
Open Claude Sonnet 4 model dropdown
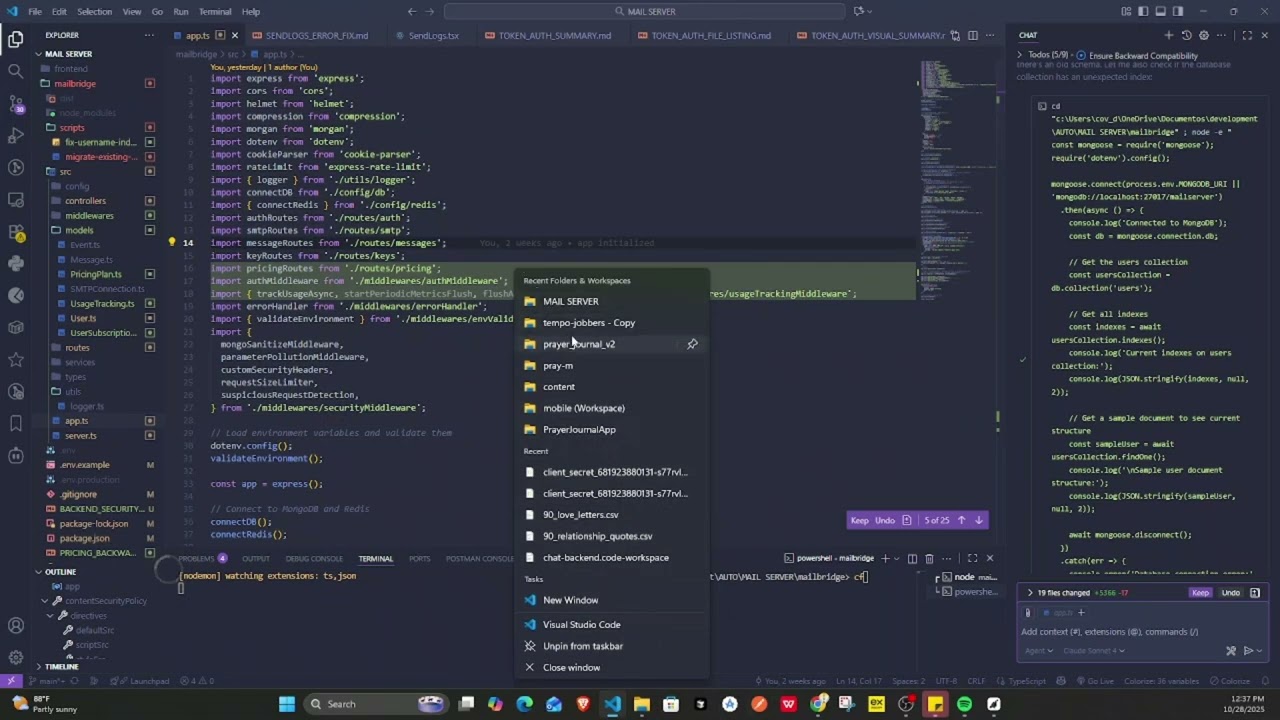(1094, 651)
